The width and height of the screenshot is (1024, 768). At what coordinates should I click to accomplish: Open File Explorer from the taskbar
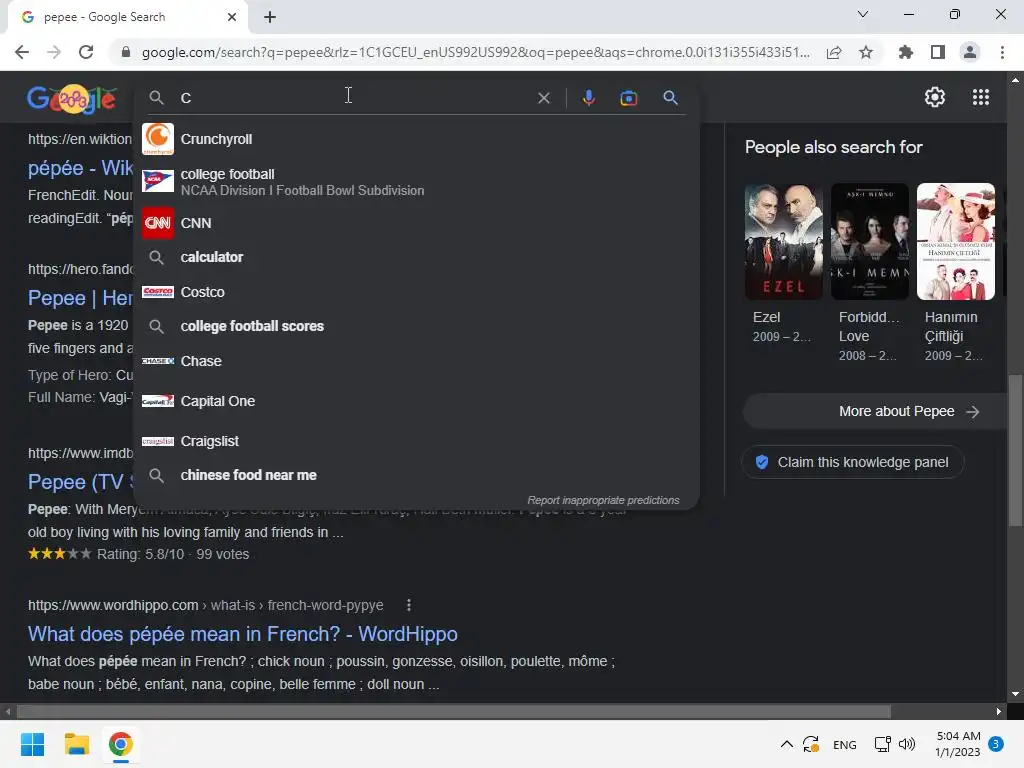(76, 744)
